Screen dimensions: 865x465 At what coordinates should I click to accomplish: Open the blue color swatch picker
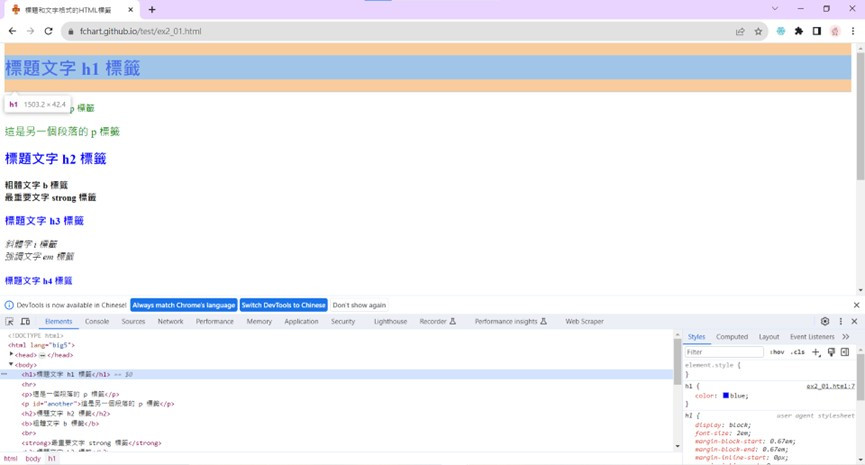pyautogui.click(x=726, y=395)
